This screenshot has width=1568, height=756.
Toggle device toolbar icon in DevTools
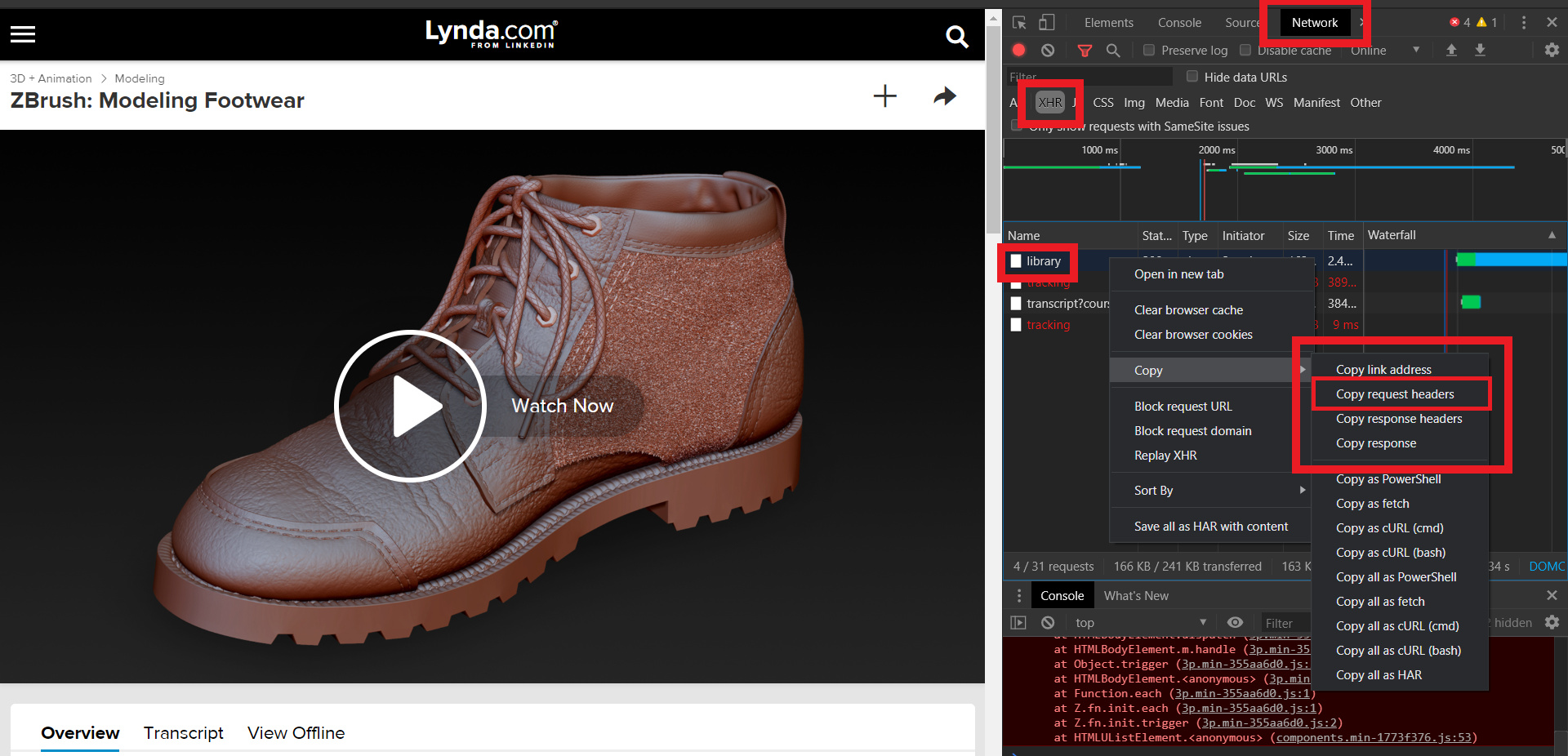click(1047, 23)
